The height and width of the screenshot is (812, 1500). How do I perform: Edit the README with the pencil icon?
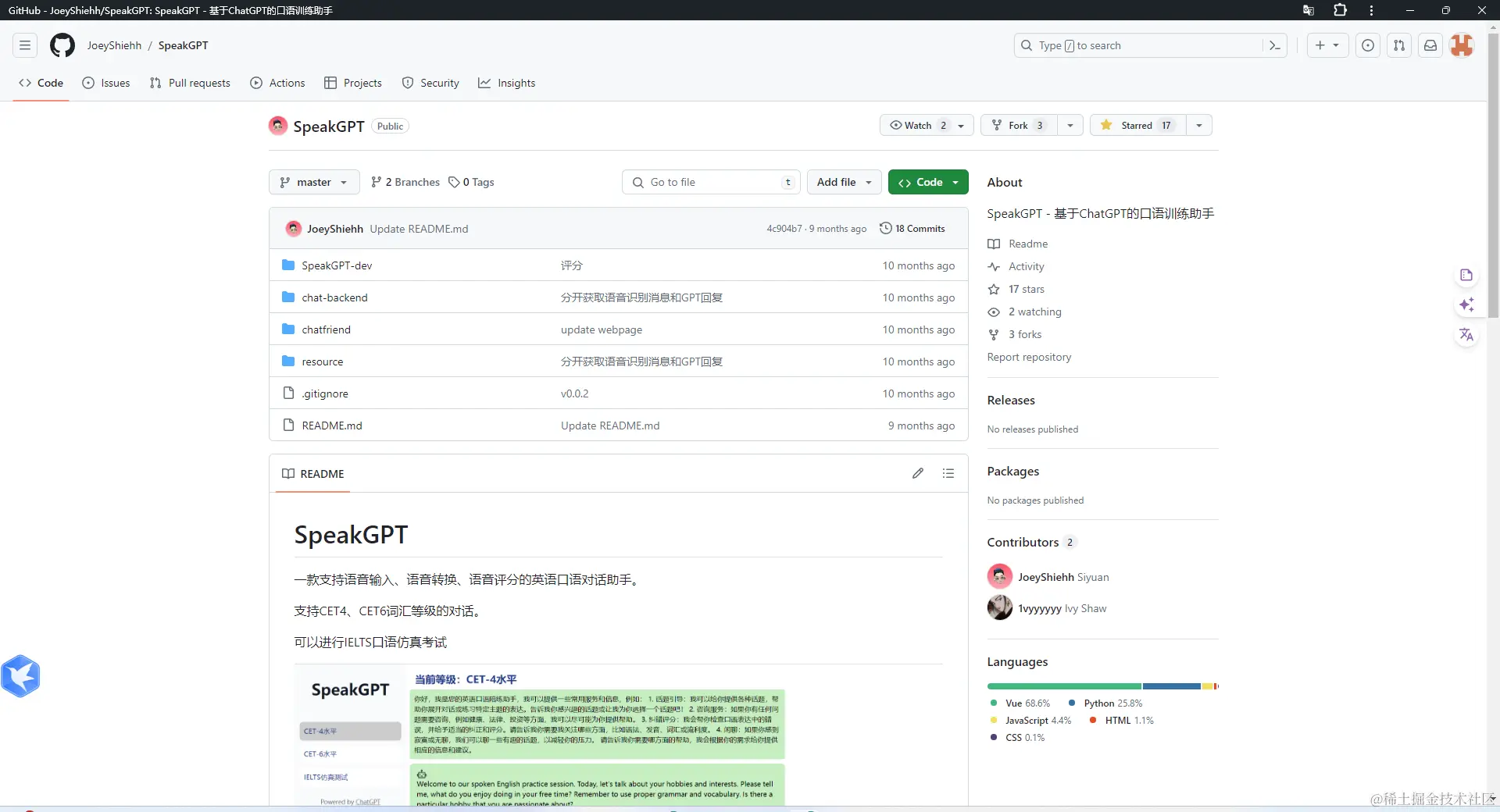[x=918, y=473]
